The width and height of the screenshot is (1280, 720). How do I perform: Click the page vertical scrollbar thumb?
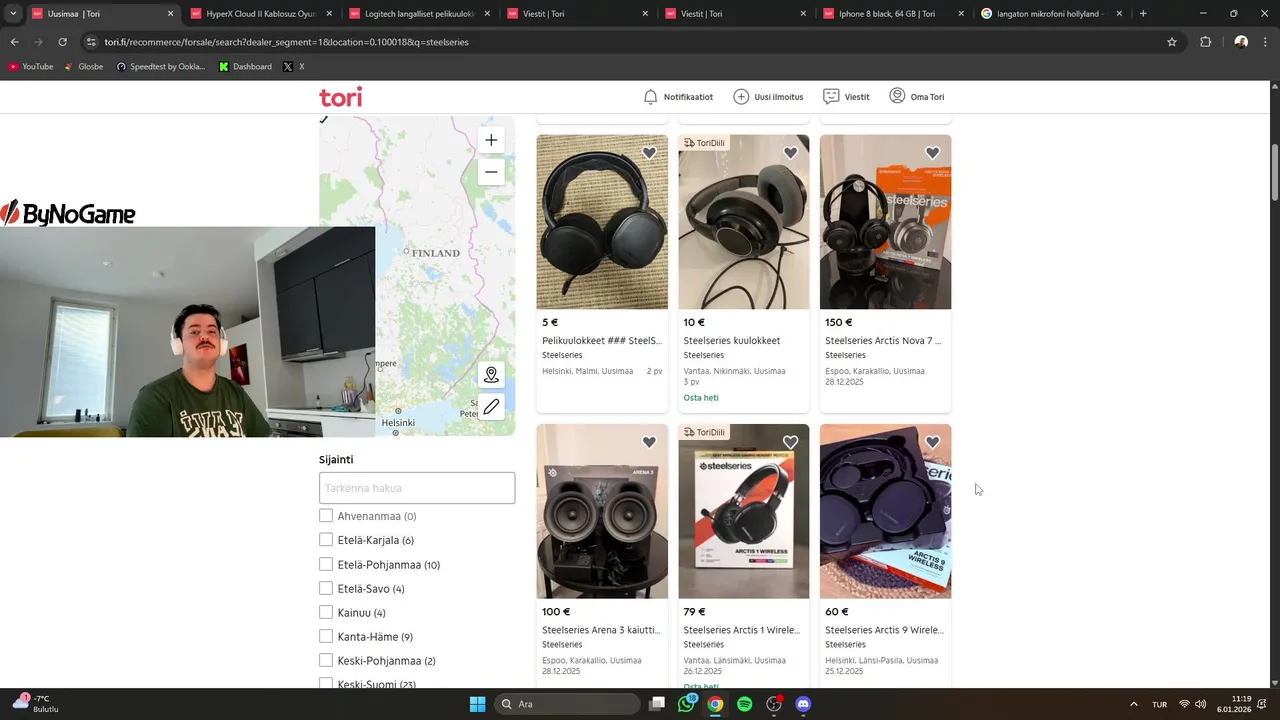[x=1274, y=172]
